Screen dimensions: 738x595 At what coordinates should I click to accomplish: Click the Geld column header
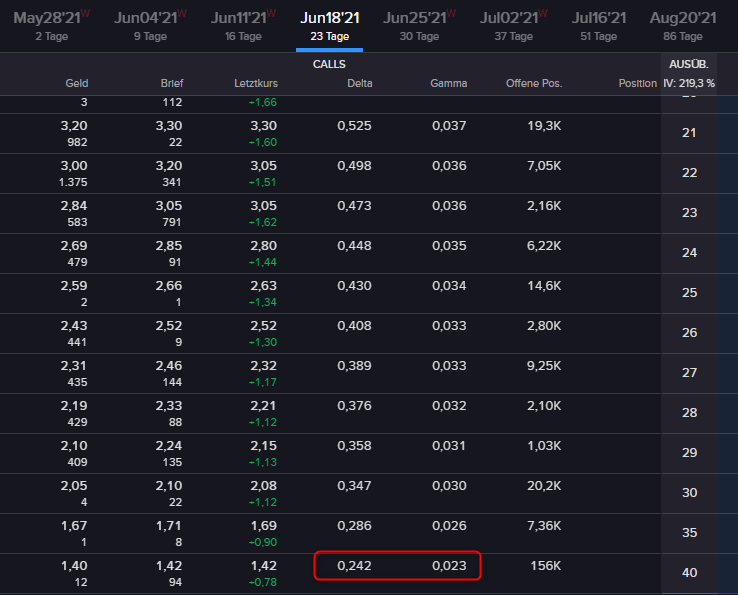click(x=77, y=83)
